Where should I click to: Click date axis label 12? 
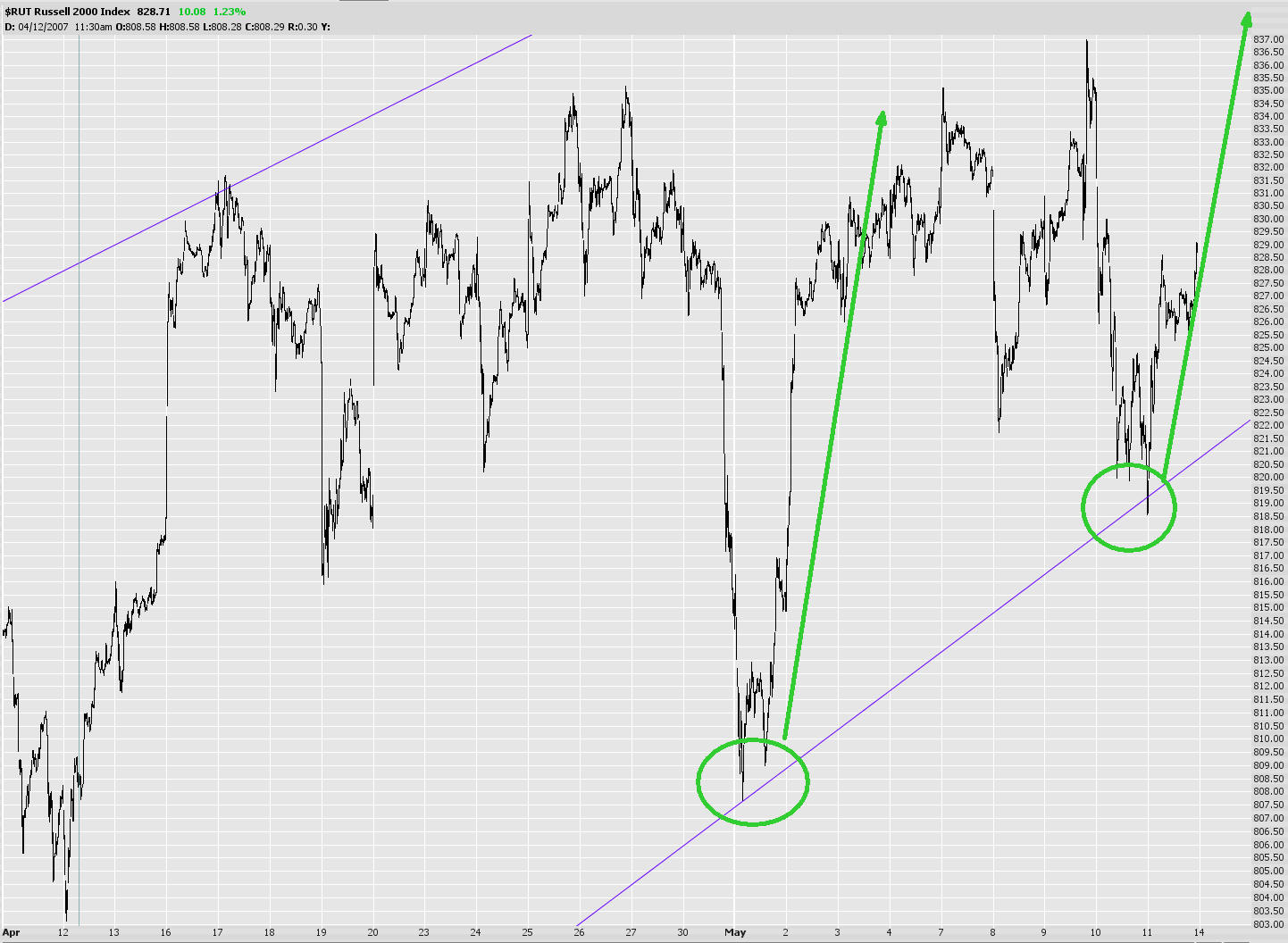click(x=63, y=932)
